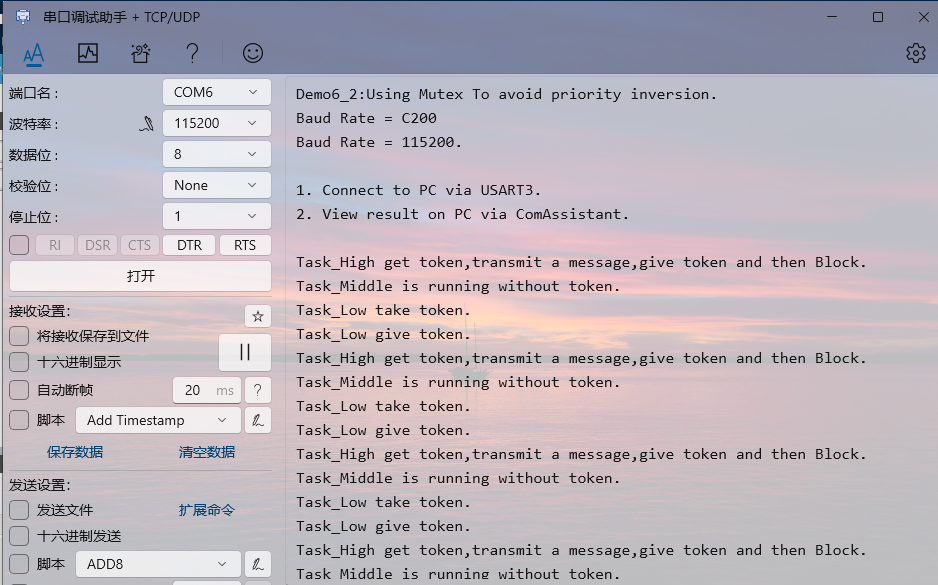Maximize the serial assistant window
Screen dimensions: 938x585
tap(878, 17)
